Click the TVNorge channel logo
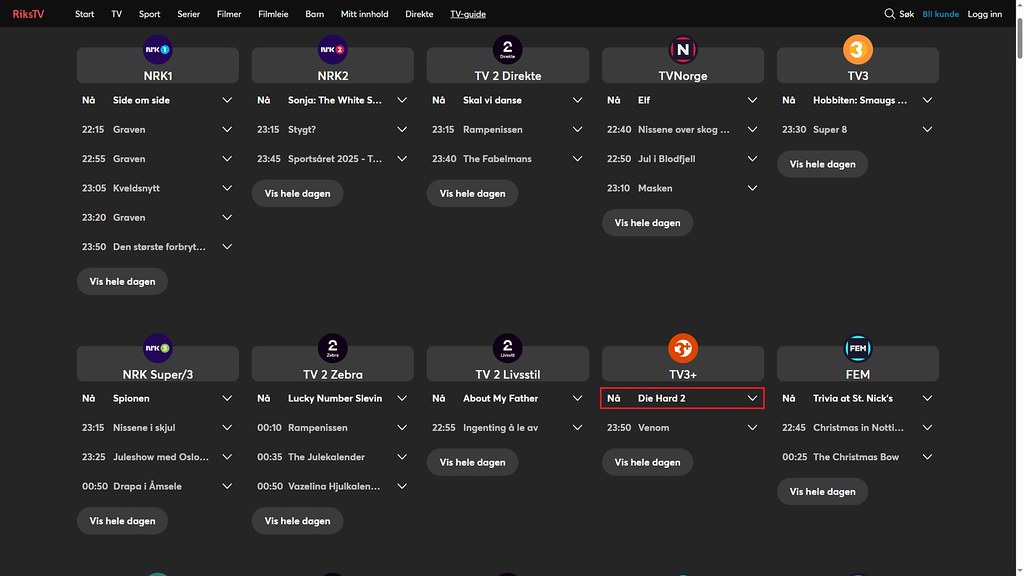Screen dimensions: 1024x576 pyautogui.click(x=682, y=50)
